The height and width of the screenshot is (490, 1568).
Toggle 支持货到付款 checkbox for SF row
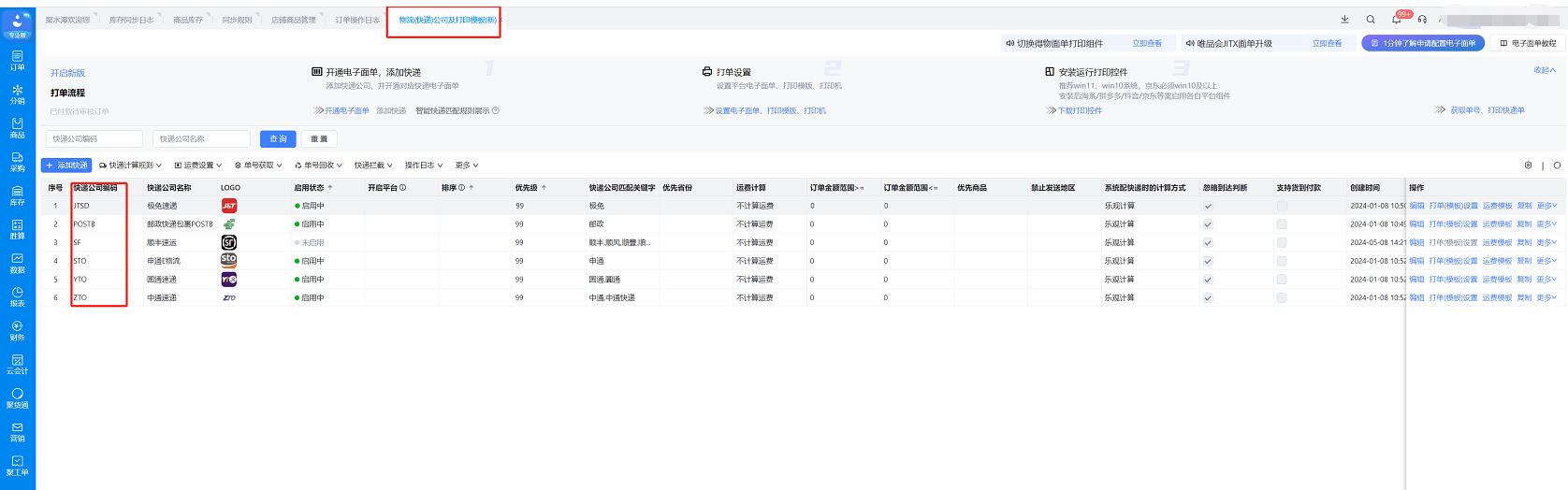coord(1282,242)
